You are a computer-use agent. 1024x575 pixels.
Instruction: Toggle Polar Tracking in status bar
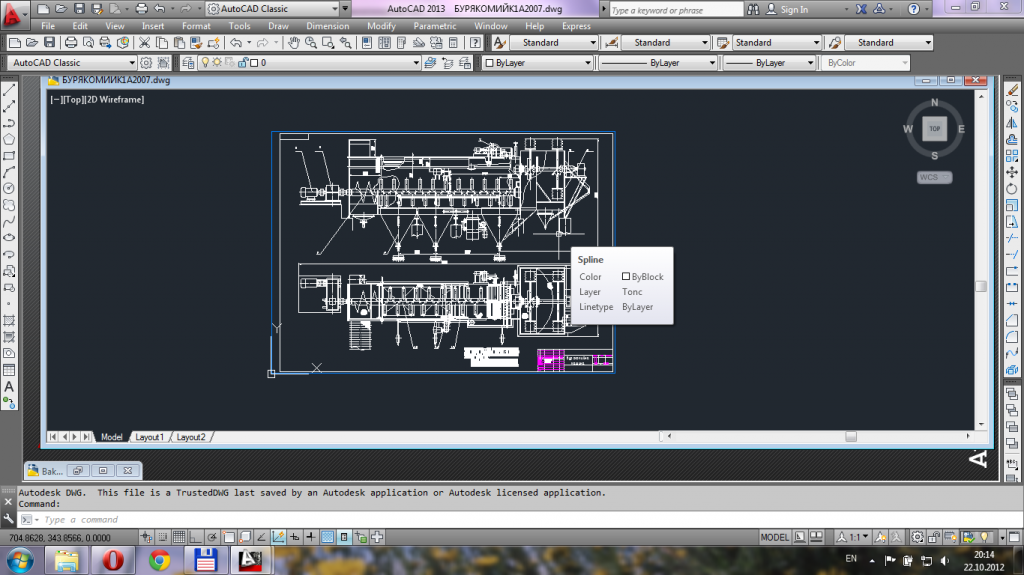tap(212, 537)
